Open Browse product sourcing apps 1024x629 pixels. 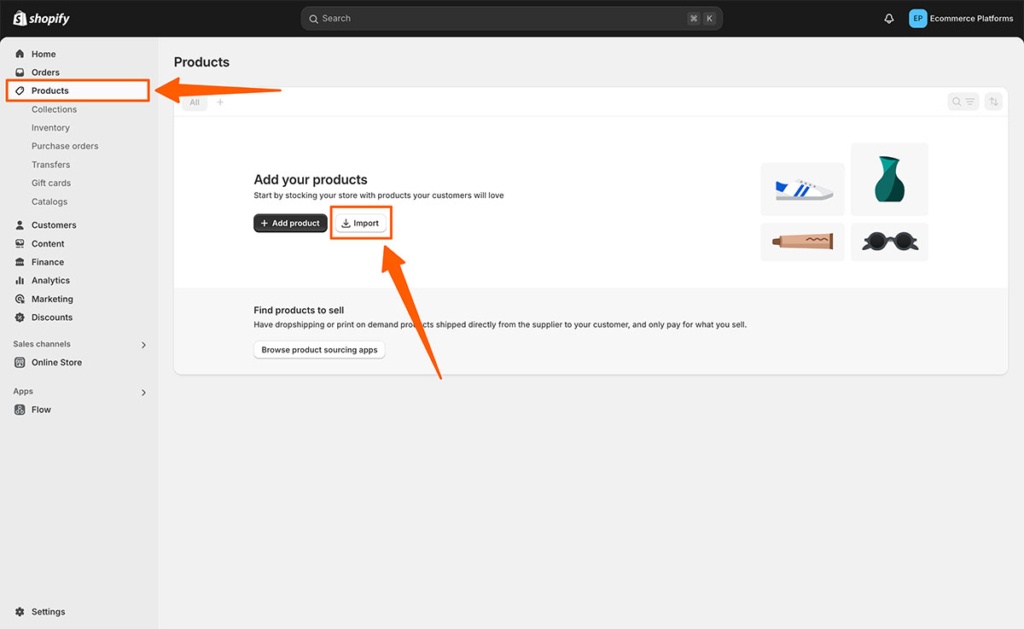point(319,349)
